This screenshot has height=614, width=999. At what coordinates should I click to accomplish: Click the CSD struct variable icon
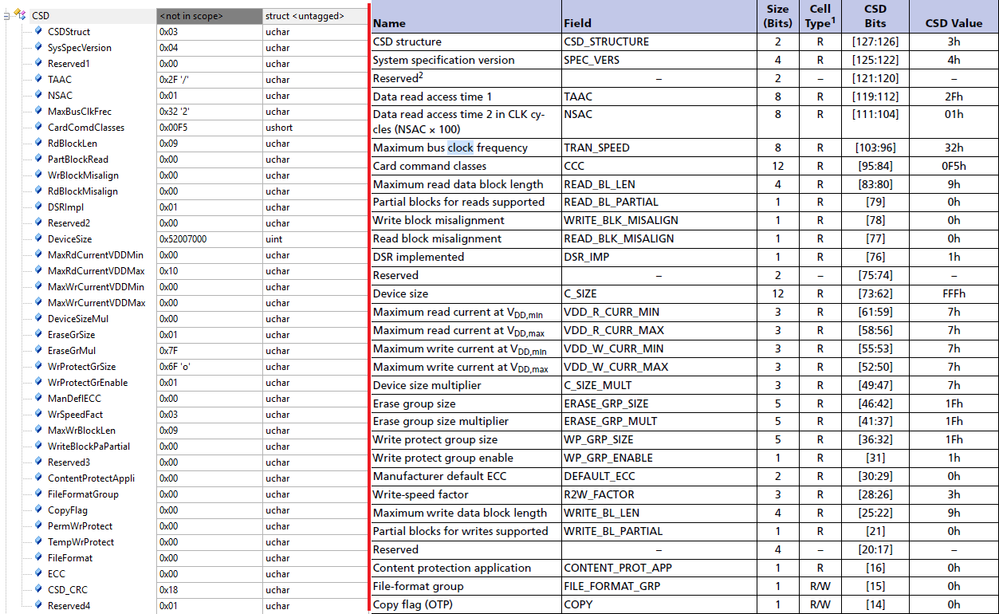pyautogui.click(x=20, y=15)
